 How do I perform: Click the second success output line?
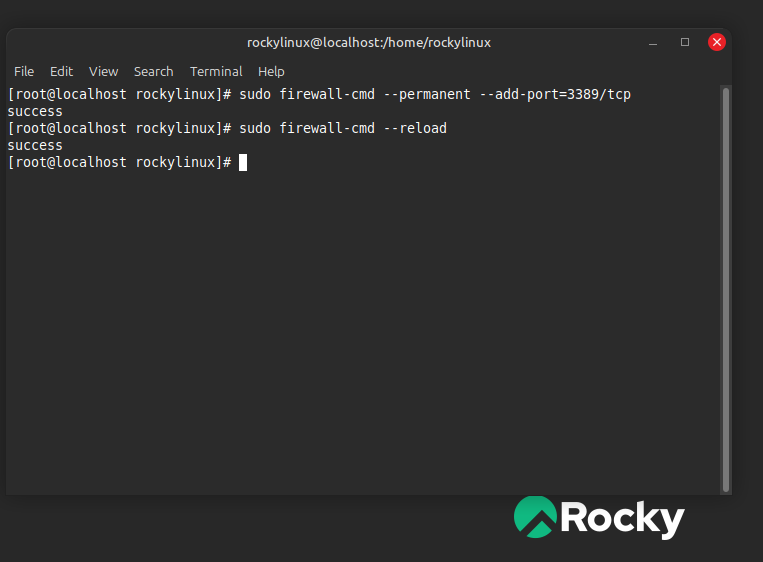click(x=35, y=145)
